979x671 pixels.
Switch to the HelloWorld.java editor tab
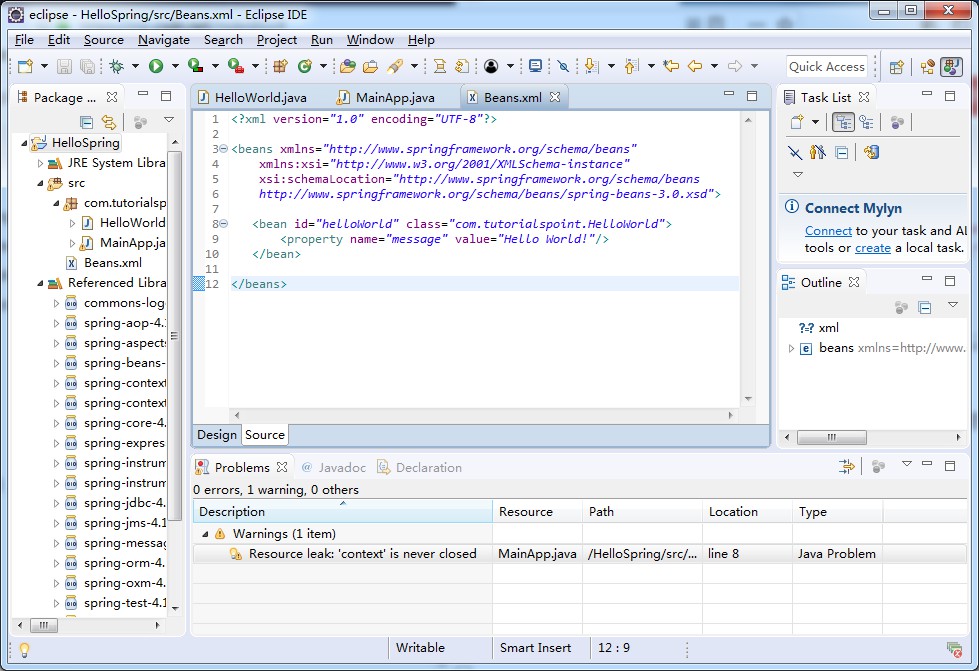pyautogui.click(x=252, y=97)
